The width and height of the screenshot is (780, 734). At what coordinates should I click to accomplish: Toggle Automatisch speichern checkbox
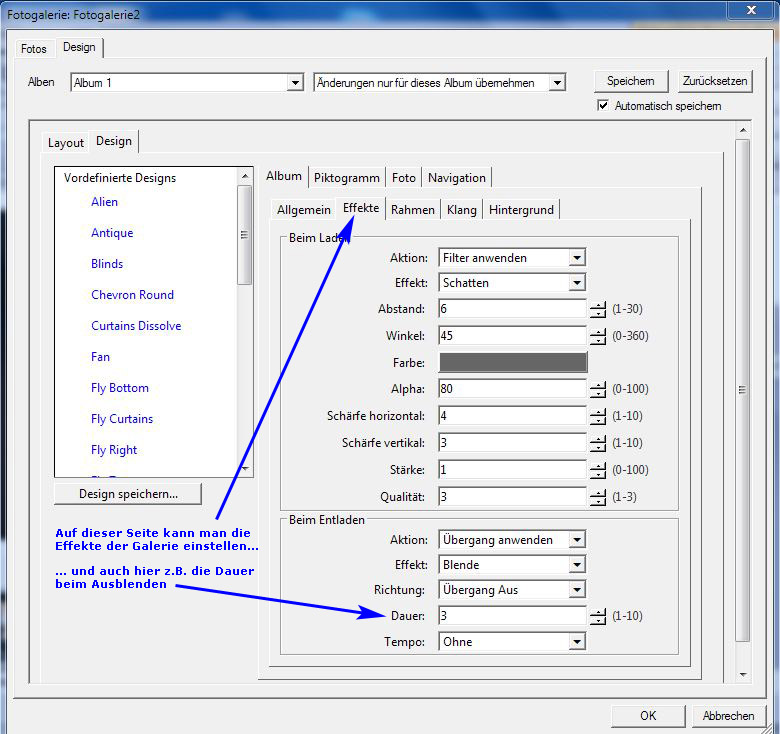point(603,106)
